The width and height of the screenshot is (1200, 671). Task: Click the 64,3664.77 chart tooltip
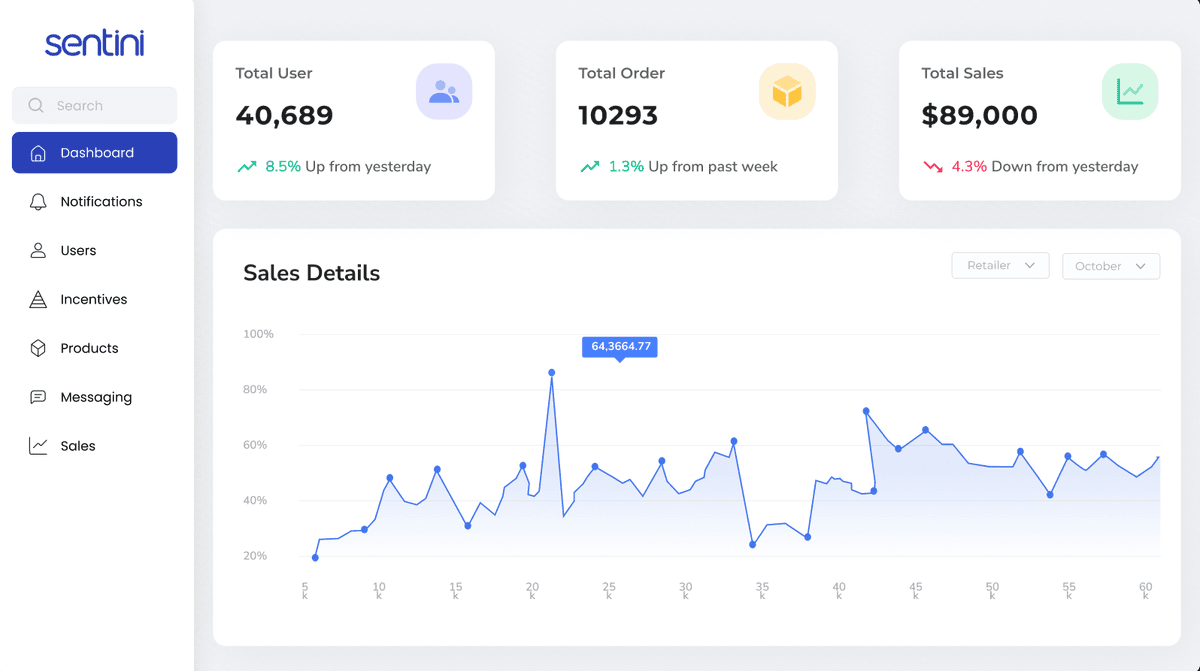tap(620, 347)
